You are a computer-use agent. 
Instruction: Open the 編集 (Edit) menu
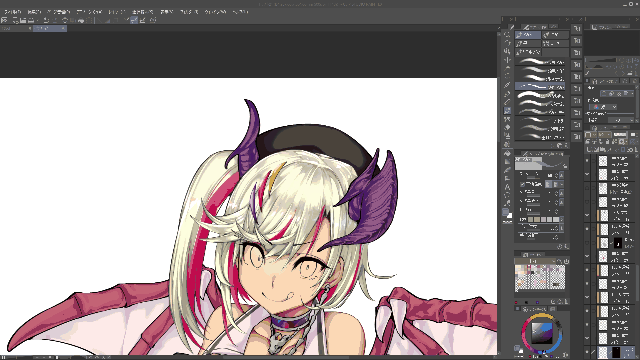point(34,12)
